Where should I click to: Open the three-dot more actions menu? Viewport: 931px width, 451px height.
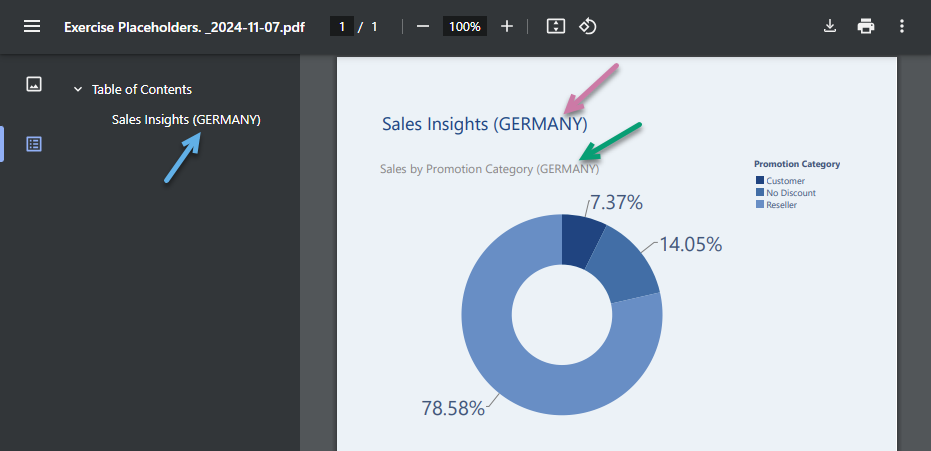[x=902, y=27]
